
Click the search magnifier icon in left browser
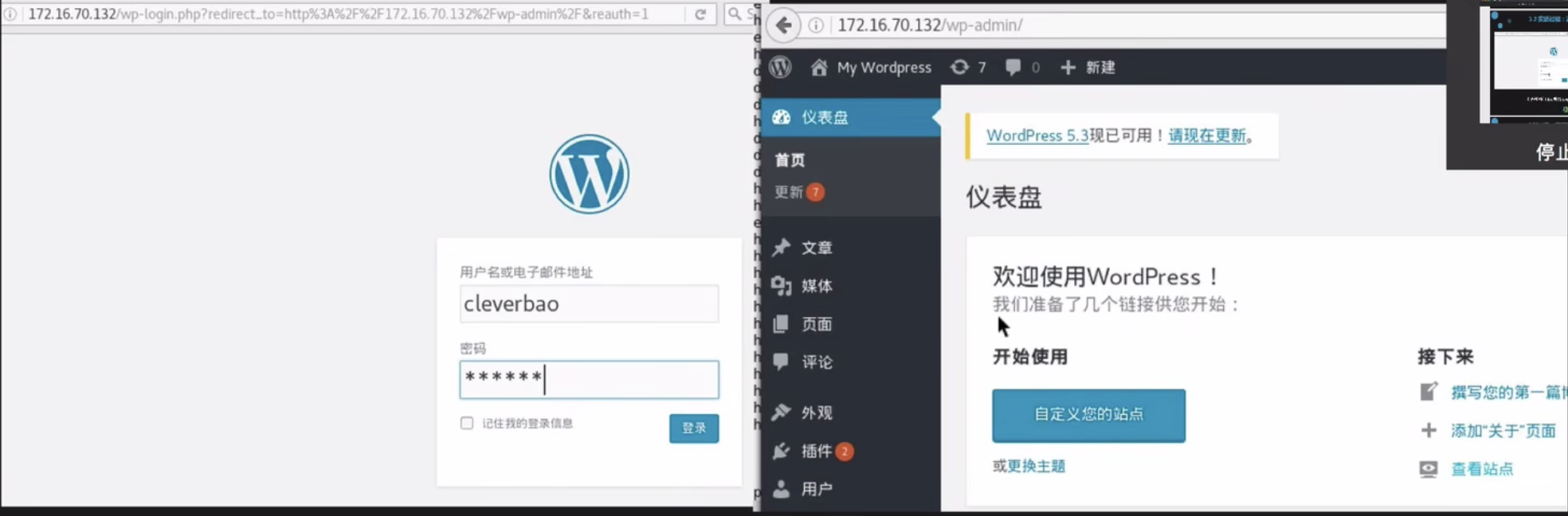pyautogui.click(x=735, y=14)
